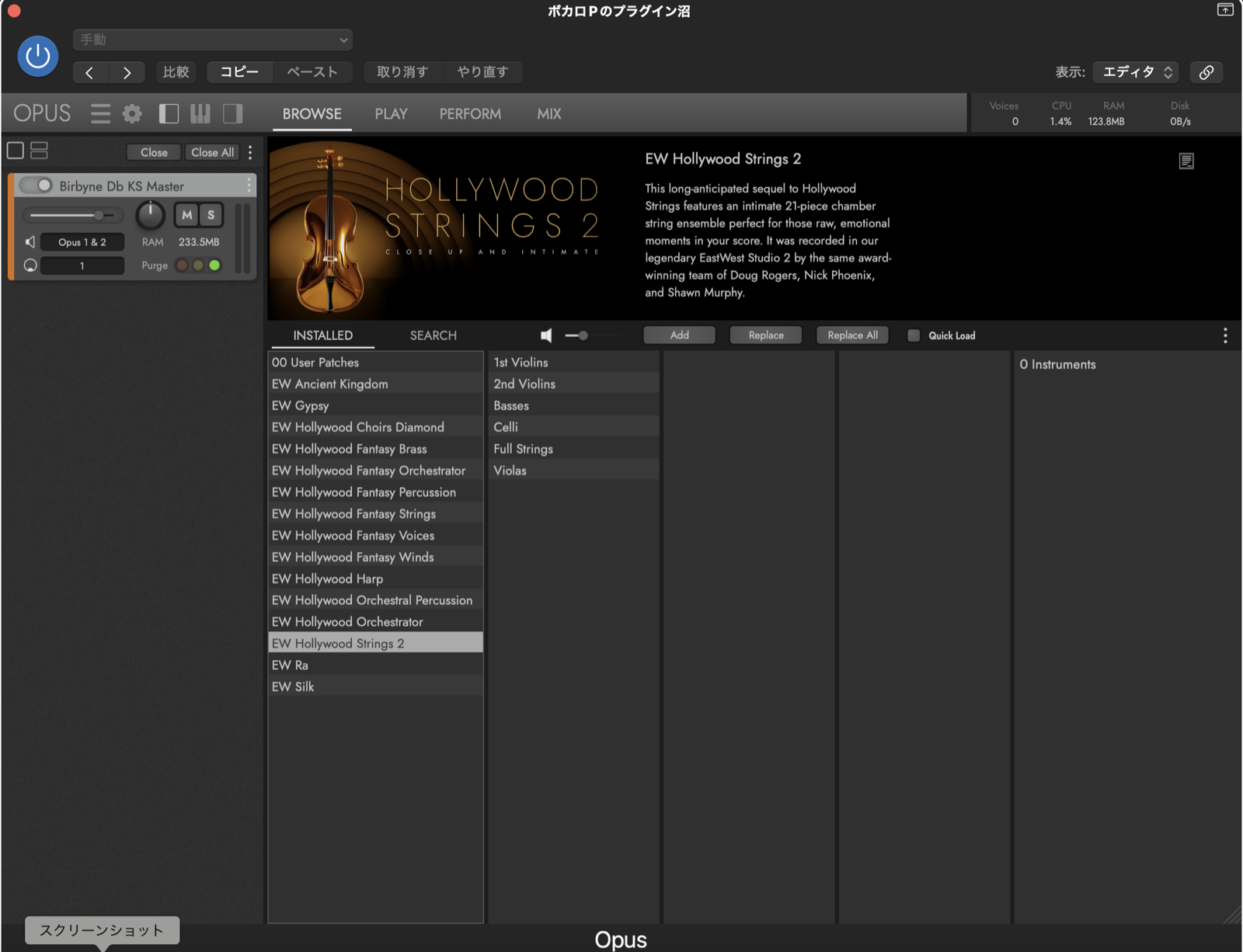This screenshot has width=1243, height=952.
Task: Open the Opus 1 & 2 output selector
Action: 82,242
